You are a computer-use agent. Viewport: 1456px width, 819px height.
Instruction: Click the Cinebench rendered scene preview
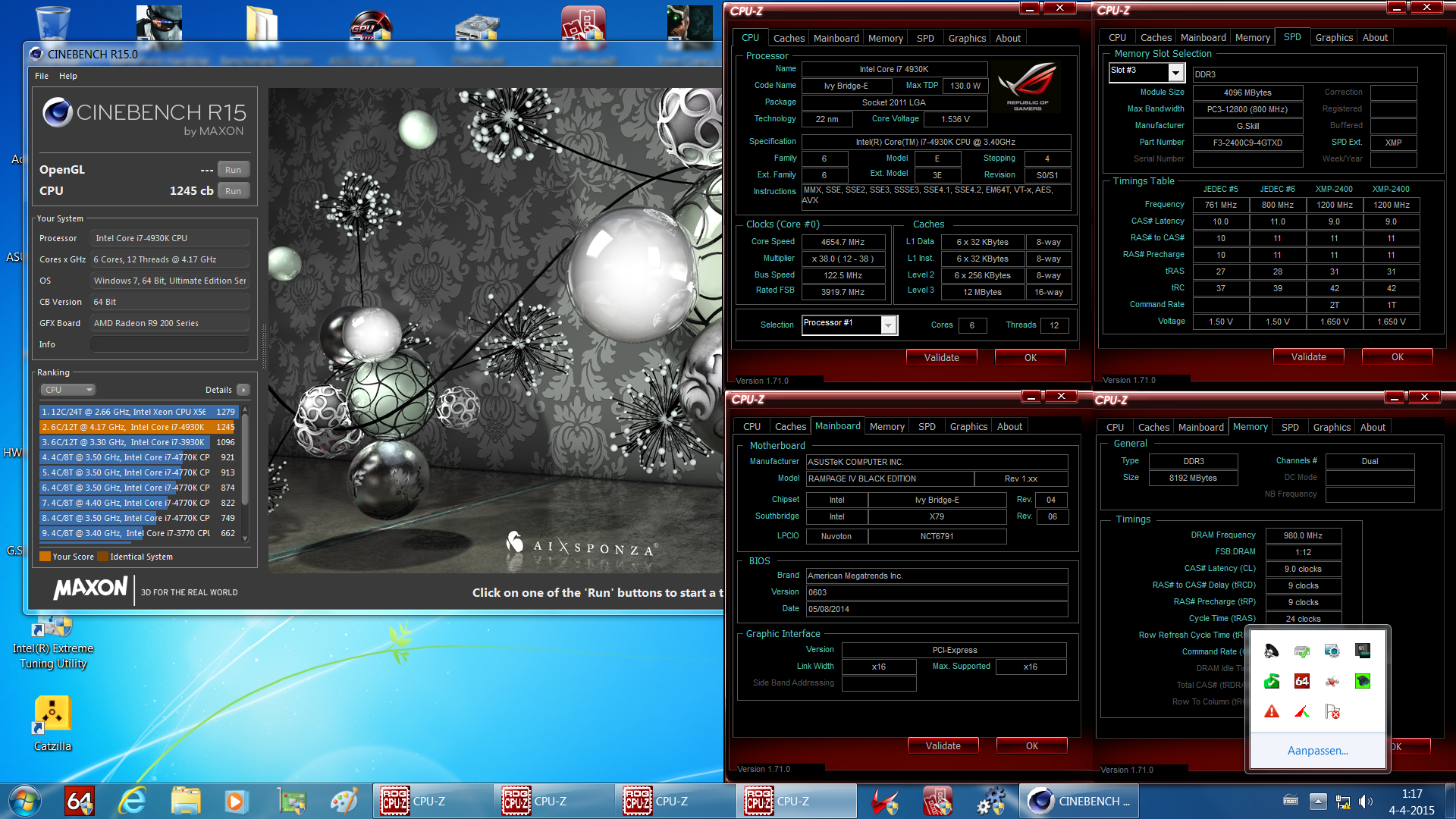point(495,330)
